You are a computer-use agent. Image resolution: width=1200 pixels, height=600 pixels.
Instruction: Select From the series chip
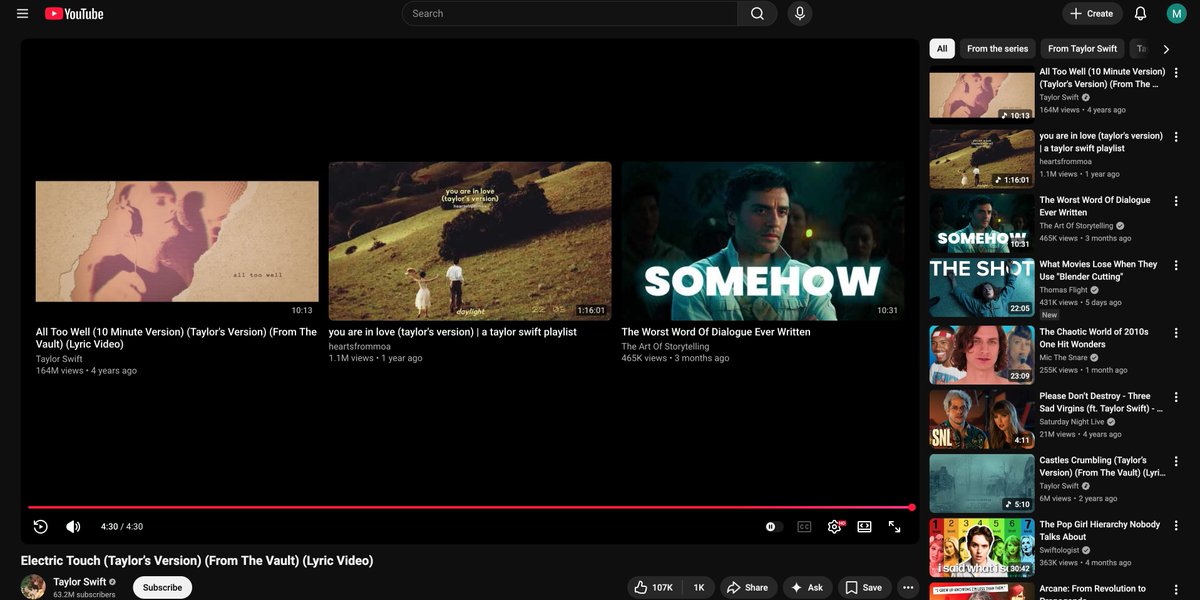[997, 48]
